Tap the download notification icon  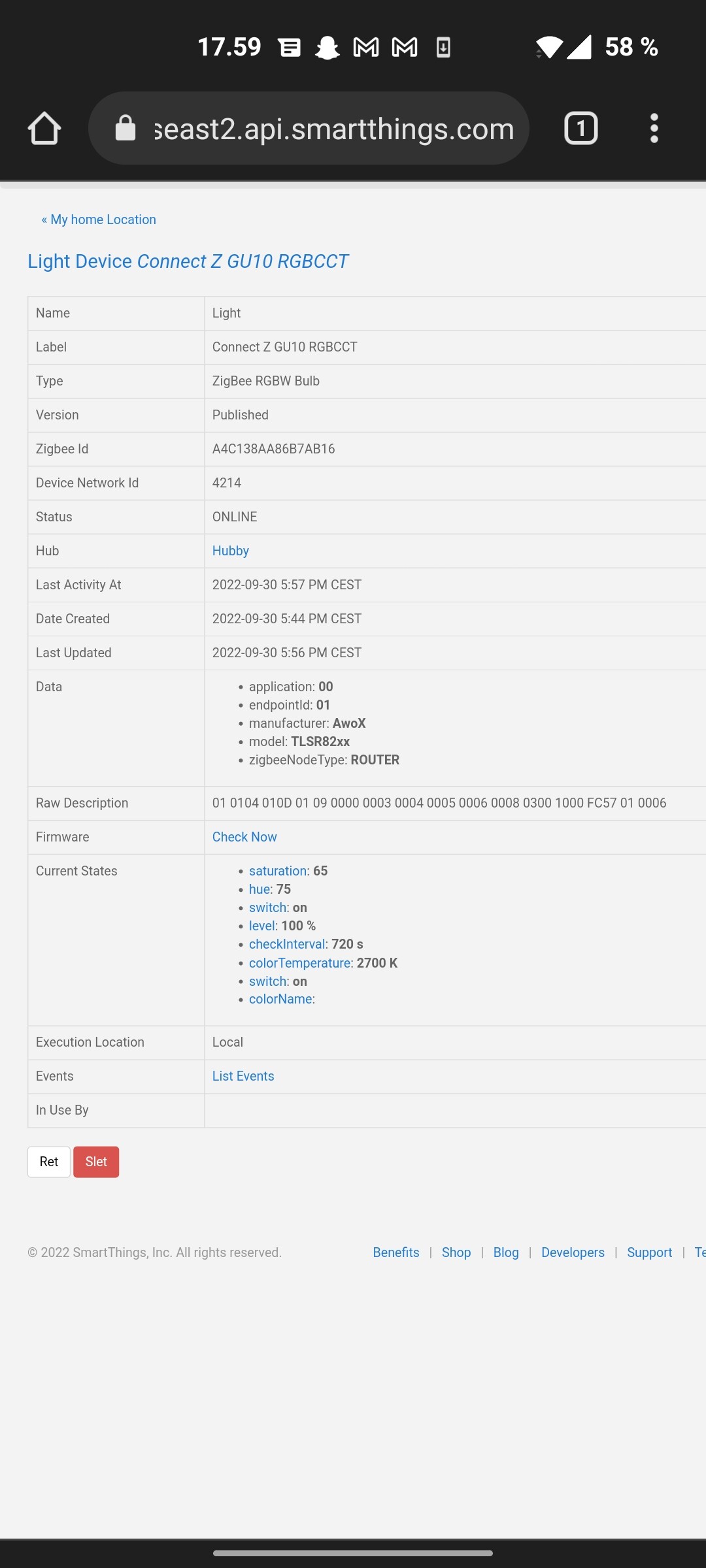(443, 47)
